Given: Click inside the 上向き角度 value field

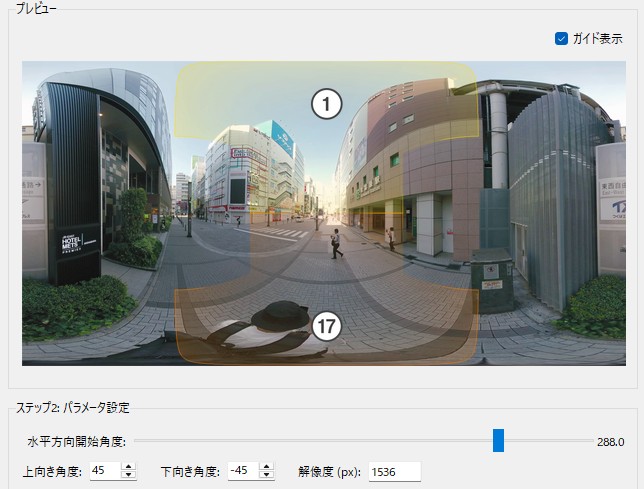Looking at the screenshot, I should 103,471.
